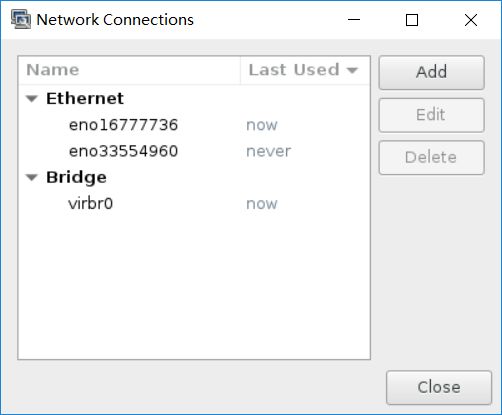Viewport: 502px width, 415px height.
Task: Click the Close button at the bottom
Action: coord(439,387)
